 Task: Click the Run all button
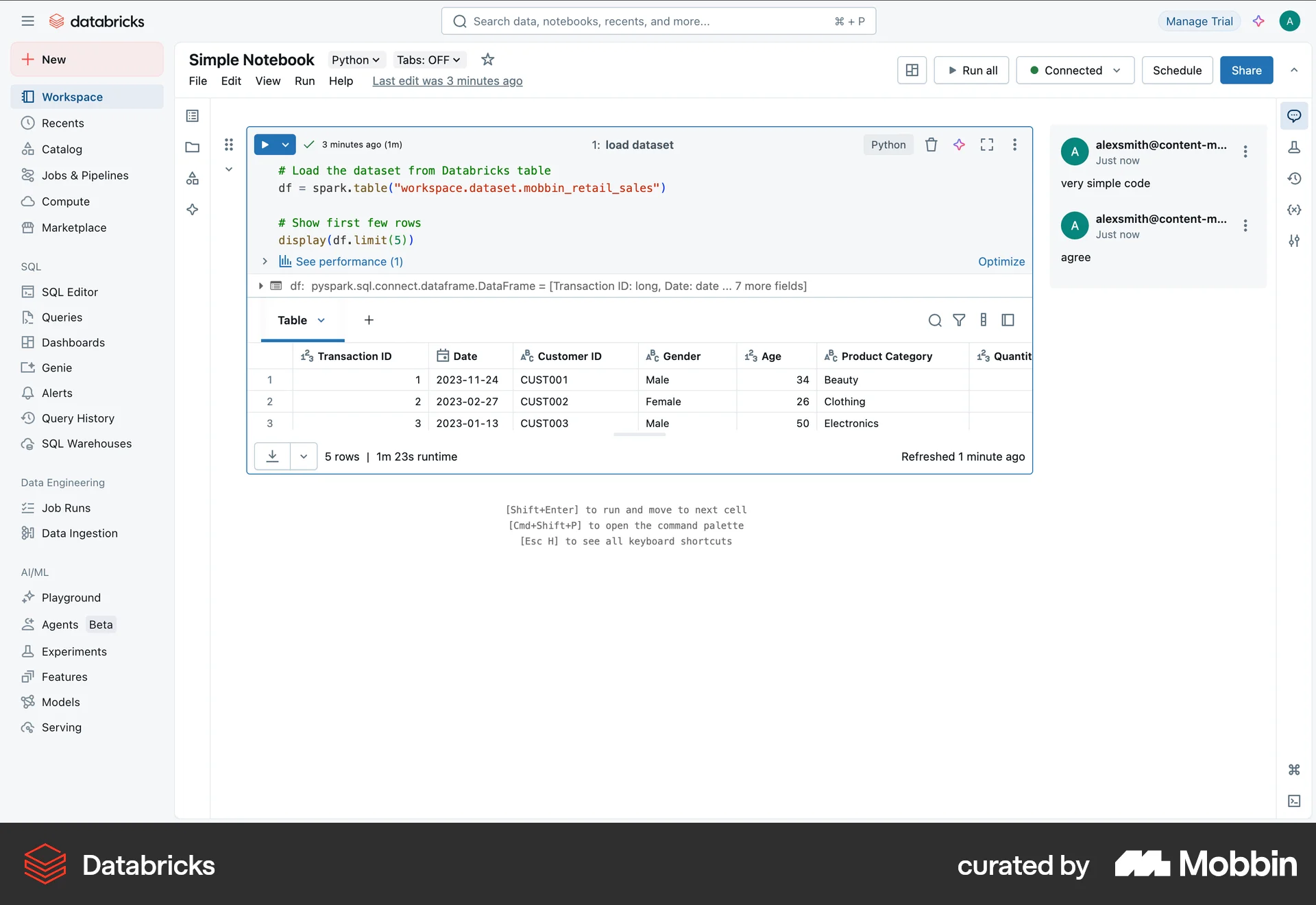pyautogui.click(x=971, y=70)
